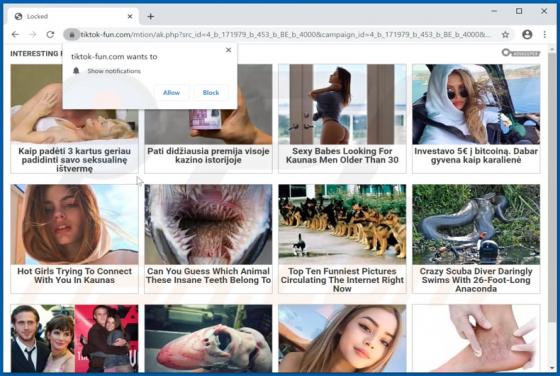
Task: Click the logo at top right of page
Action: 521,53
